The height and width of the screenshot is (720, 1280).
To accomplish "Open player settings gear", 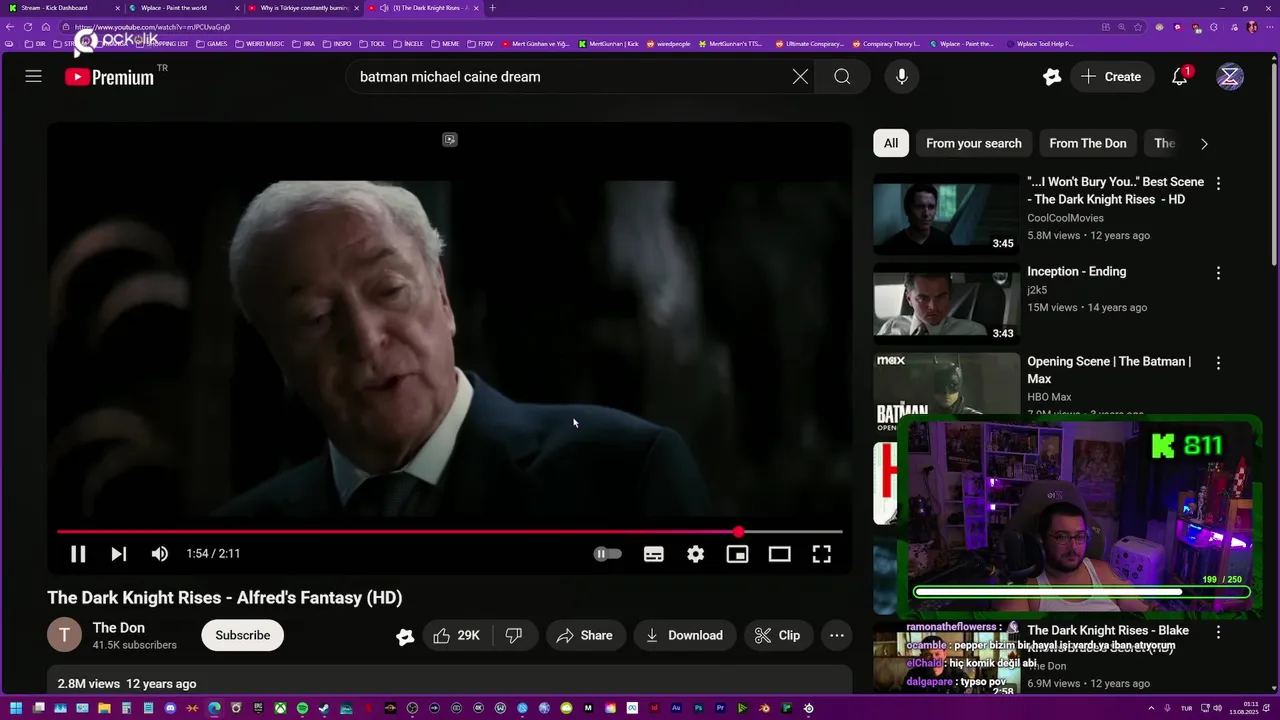I will click(x=696, y=554).
